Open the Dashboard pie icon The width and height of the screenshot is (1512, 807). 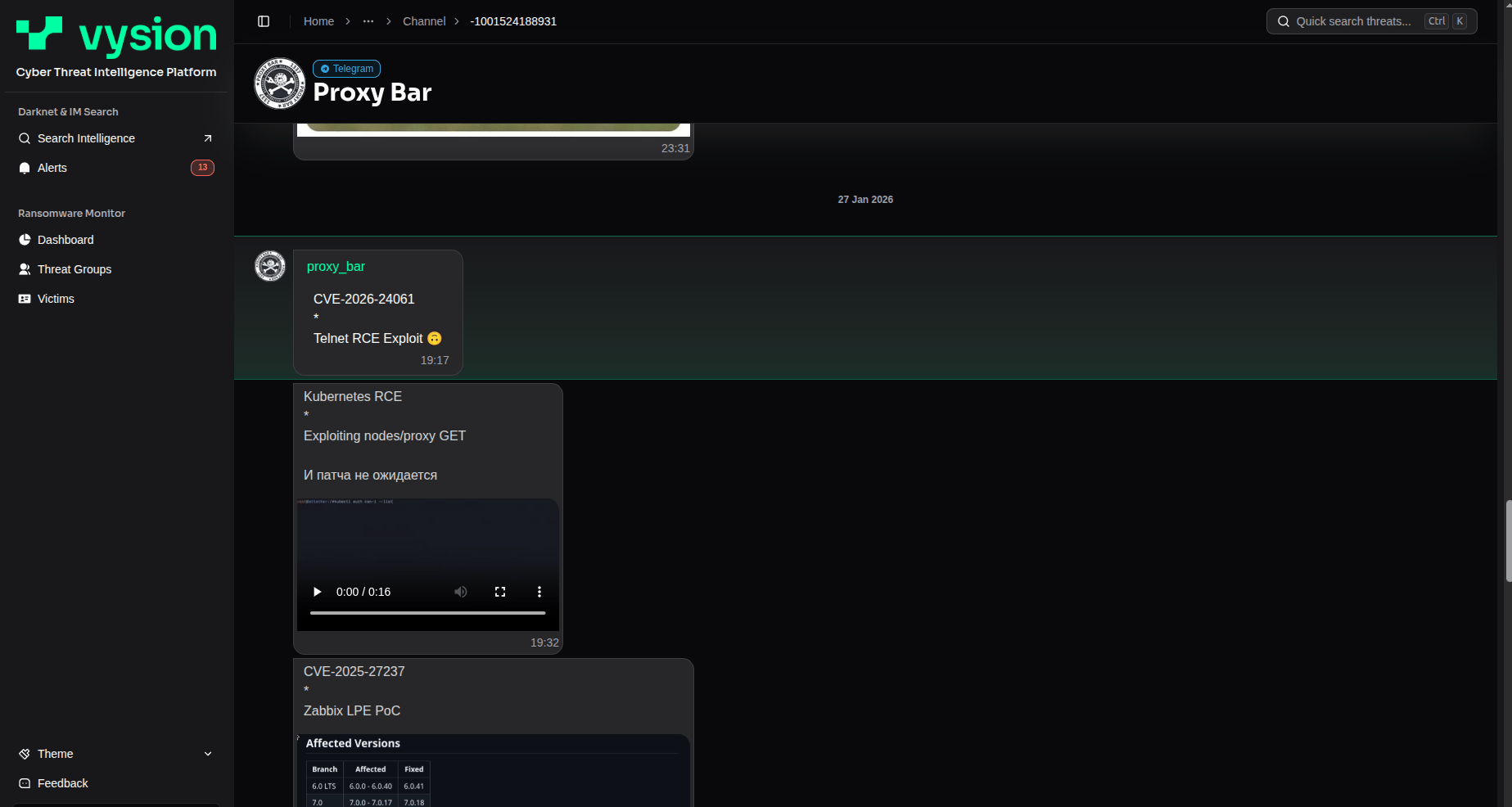25,240
